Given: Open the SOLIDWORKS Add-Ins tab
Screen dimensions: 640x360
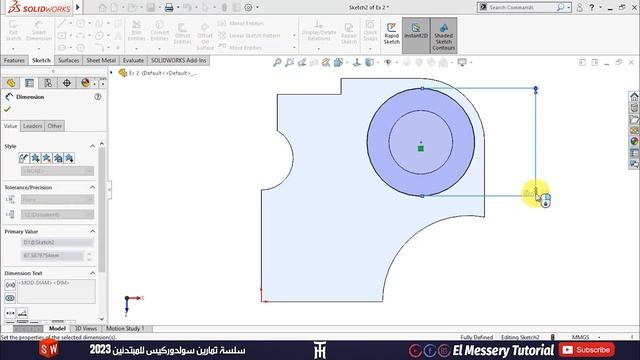Looking at the screenshot, I should click(x=178, y=60).
